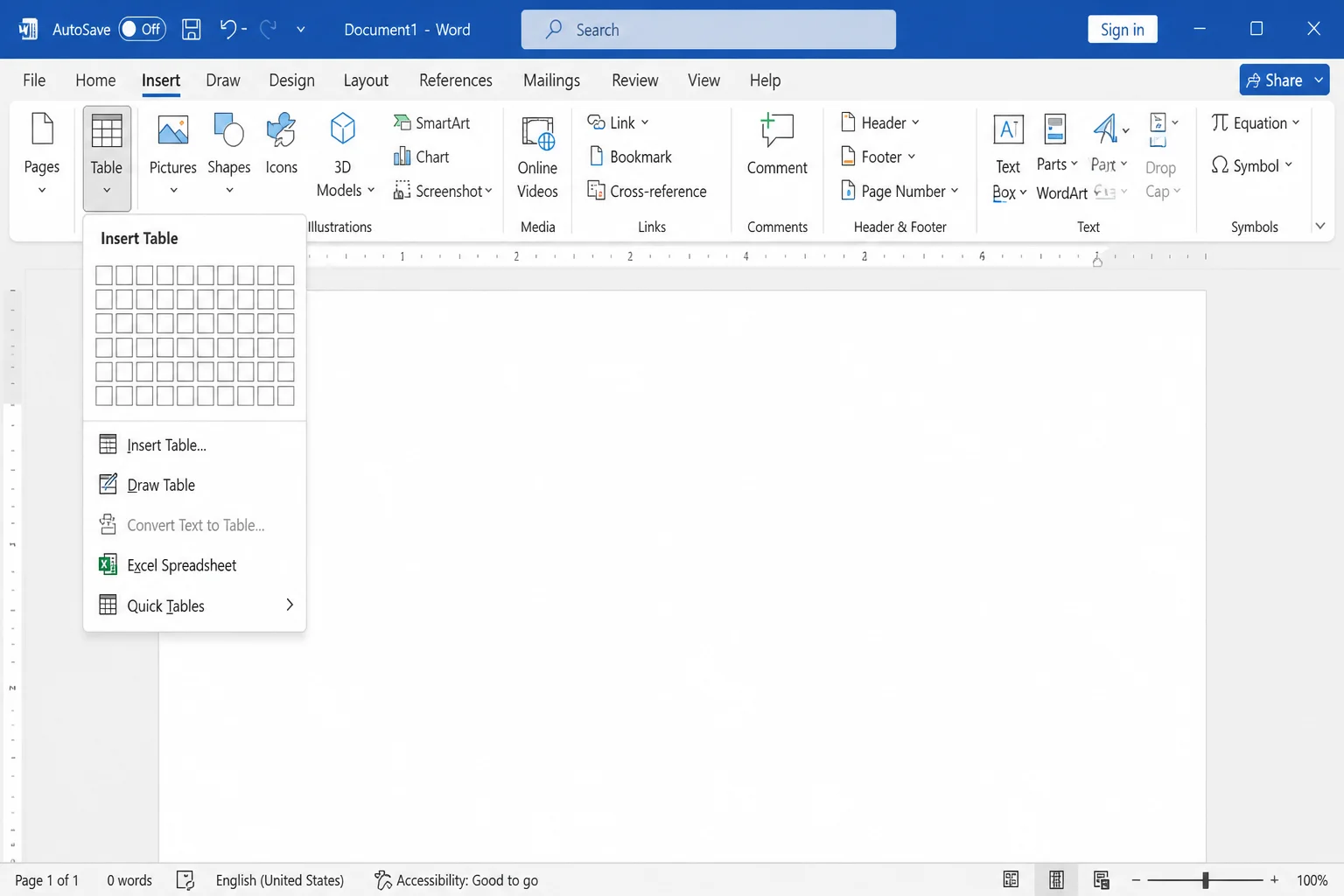Switch to the Layout tab
The width and height of the screenshot is (1344, 896).
[x=366, y=80]
